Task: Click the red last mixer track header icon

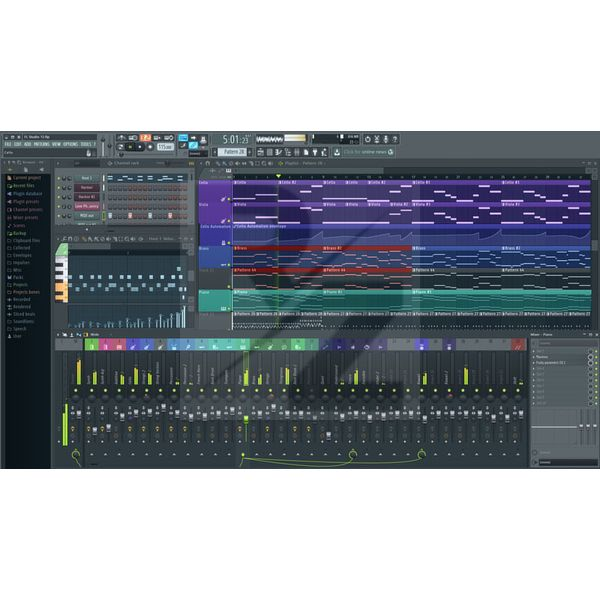Action: pos(518,346)
